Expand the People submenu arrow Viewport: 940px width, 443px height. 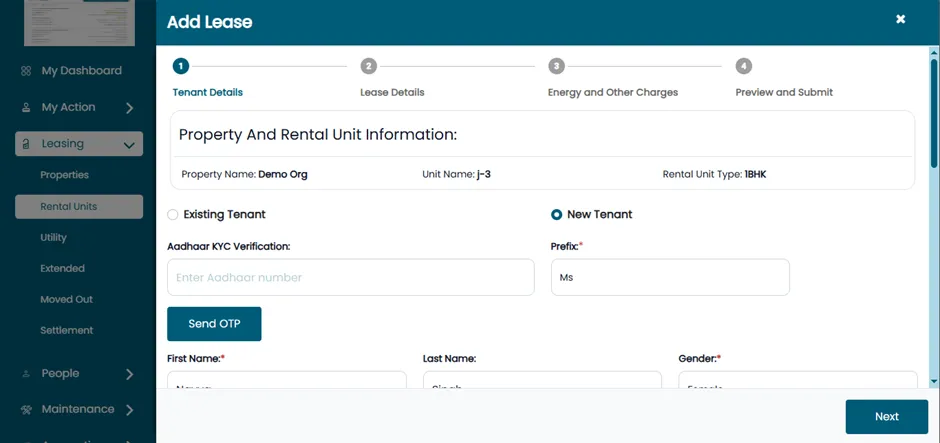tap(129, 375)
